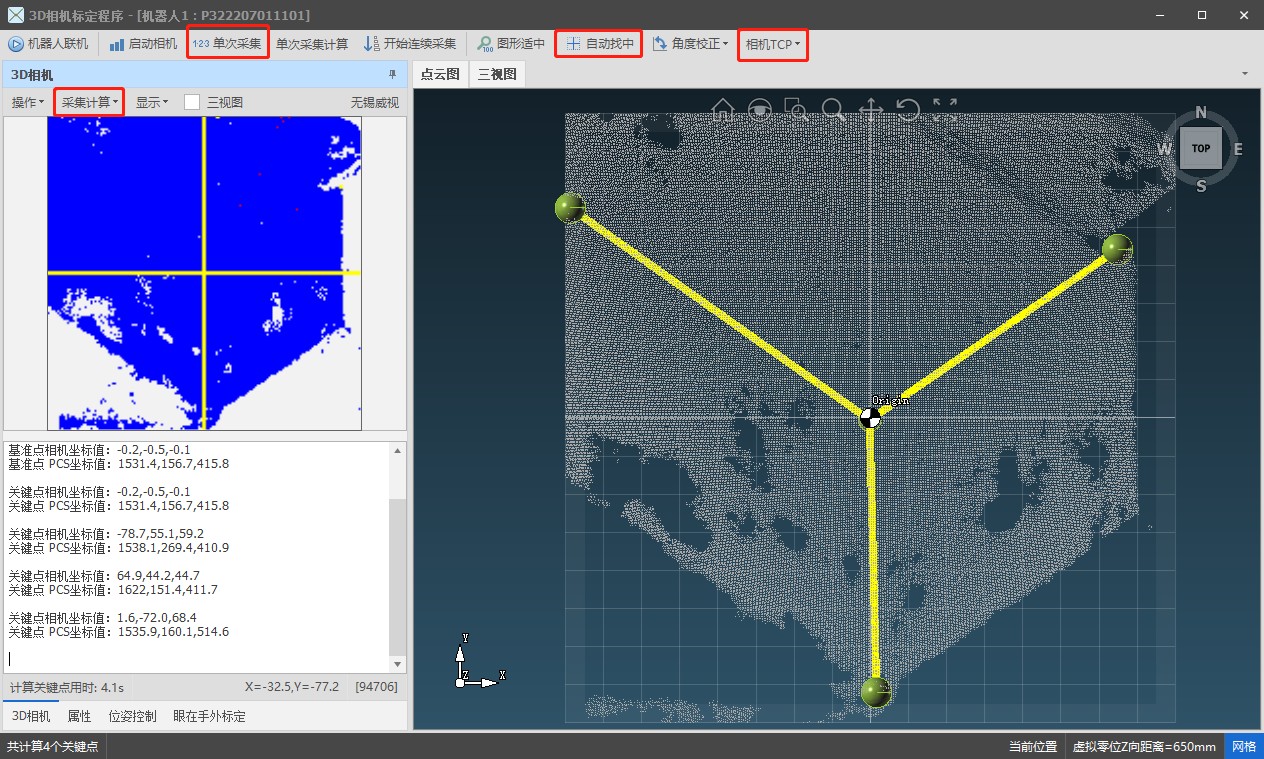The image size is (1264, 759).
Task: Click the rotate view icon
Action: tap(907, 110)
